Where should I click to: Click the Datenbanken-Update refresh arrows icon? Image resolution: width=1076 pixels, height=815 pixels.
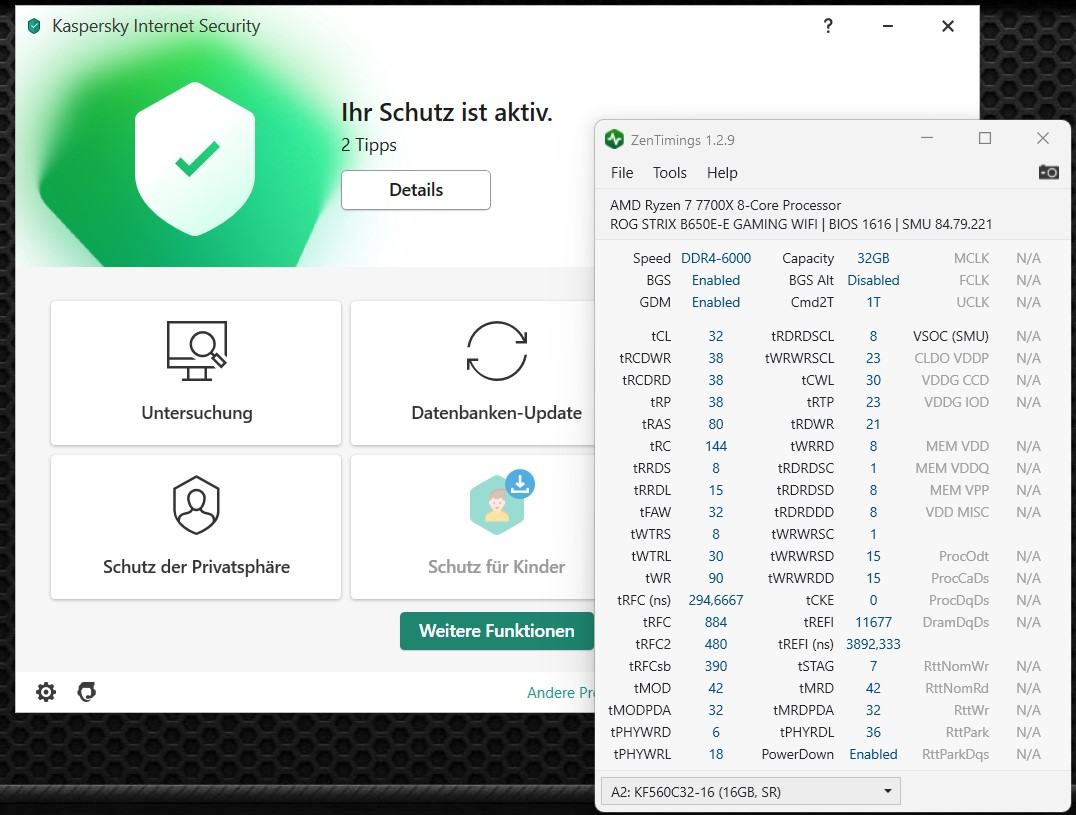(497, 351)
